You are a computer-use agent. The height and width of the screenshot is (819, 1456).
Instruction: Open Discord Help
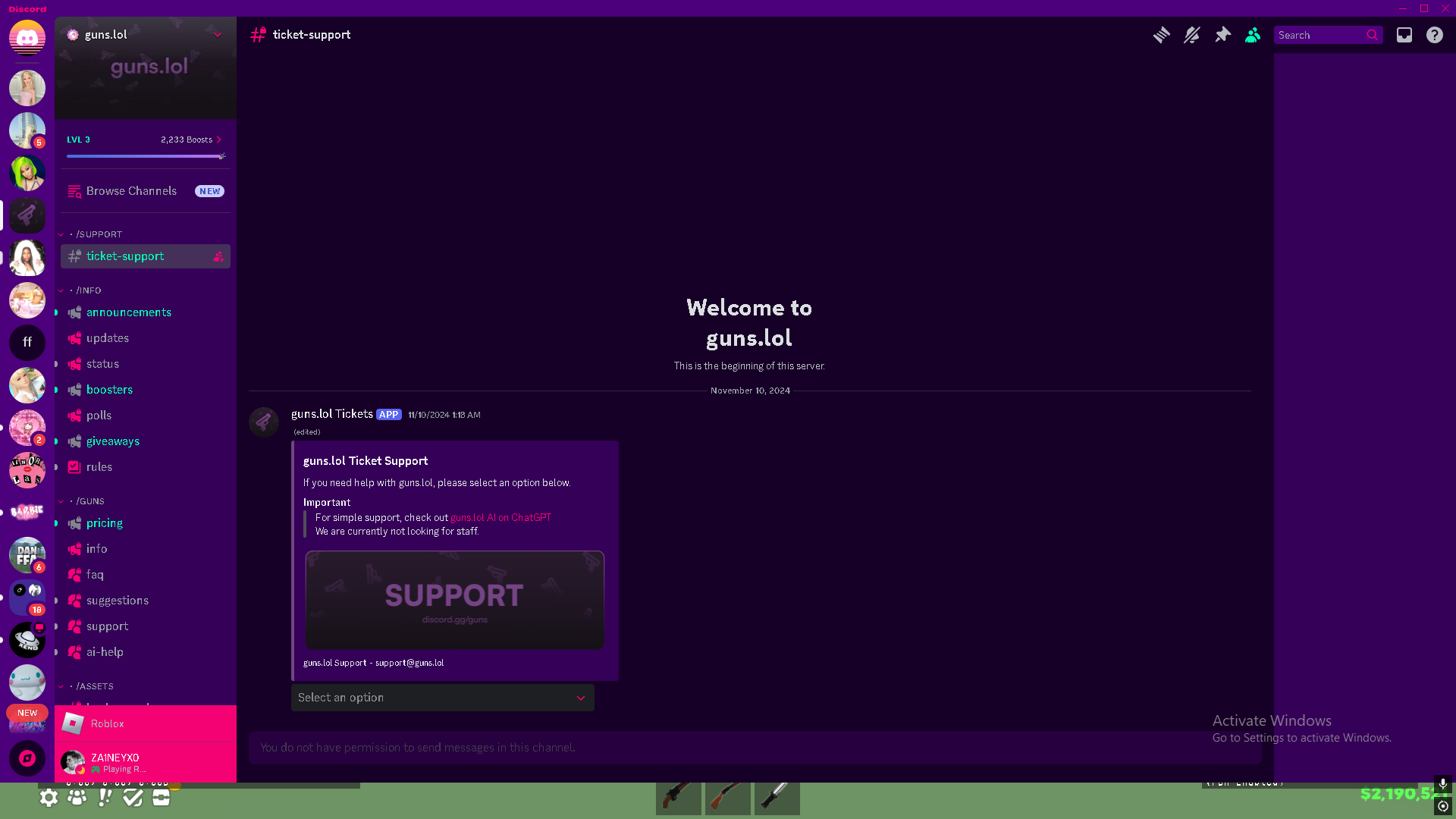coord(1435,35)
